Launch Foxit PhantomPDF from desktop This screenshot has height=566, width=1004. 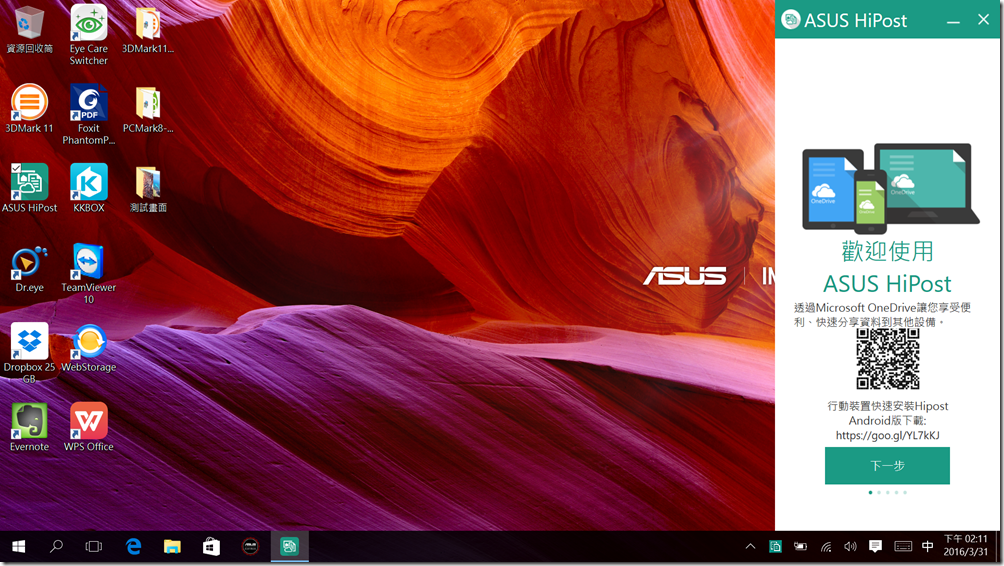[x=88, y=103]
